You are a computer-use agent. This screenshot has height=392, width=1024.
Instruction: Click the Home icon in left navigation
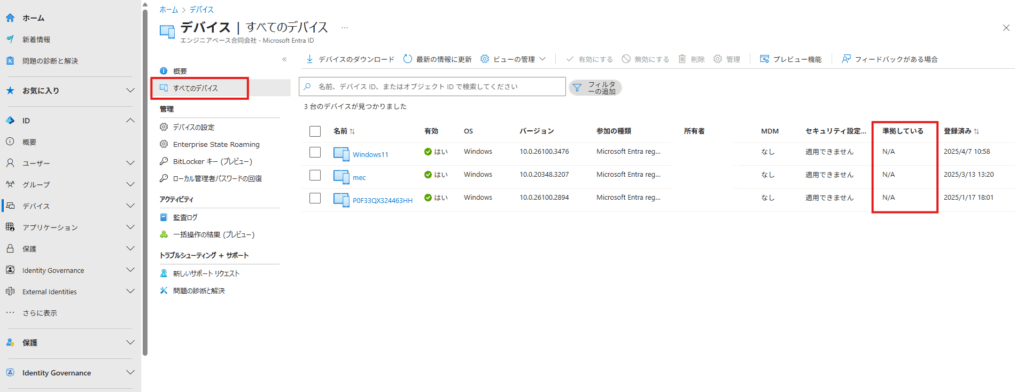pos(10,18)
